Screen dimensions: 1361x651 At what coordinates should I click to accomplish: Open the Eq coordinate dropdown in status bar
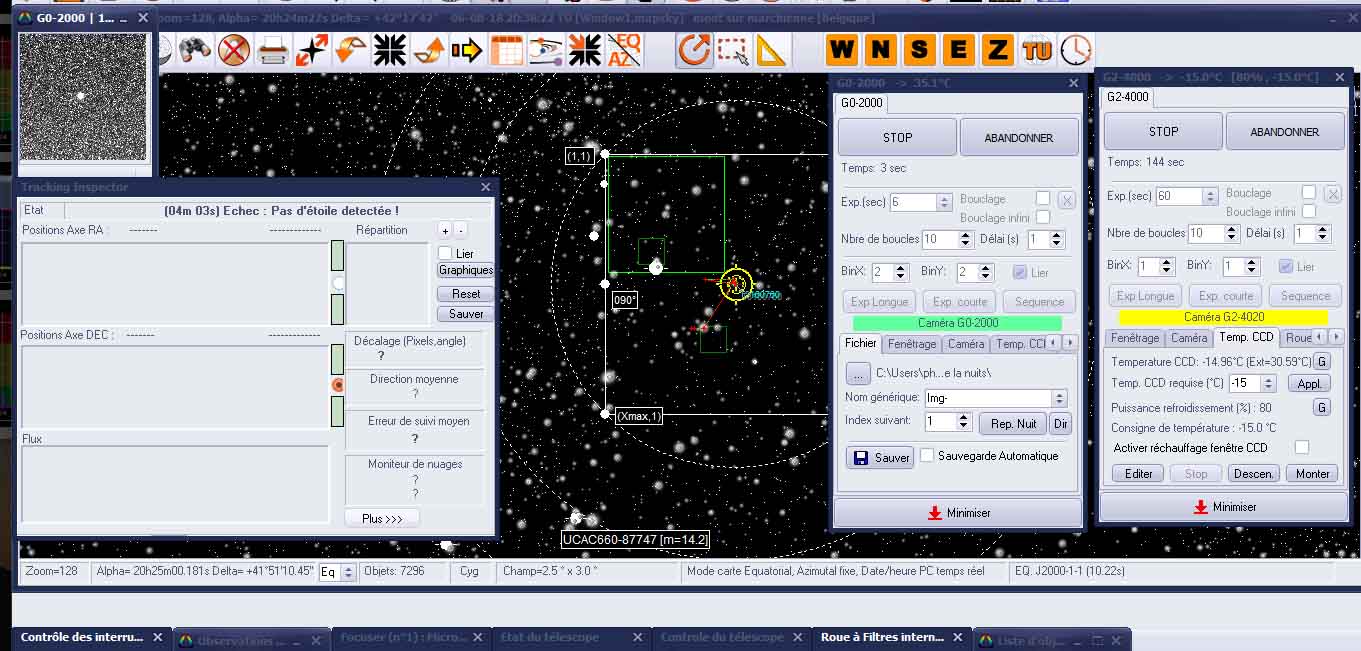pyautogui.click(x=348, y=573)
